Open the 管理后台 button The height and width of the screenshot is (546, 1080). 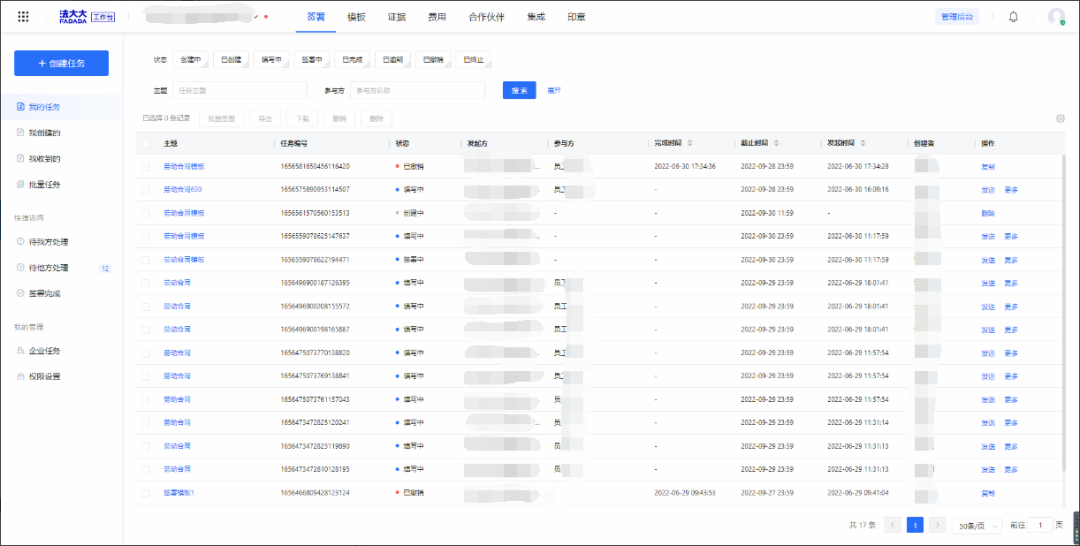tap(957, 17)
